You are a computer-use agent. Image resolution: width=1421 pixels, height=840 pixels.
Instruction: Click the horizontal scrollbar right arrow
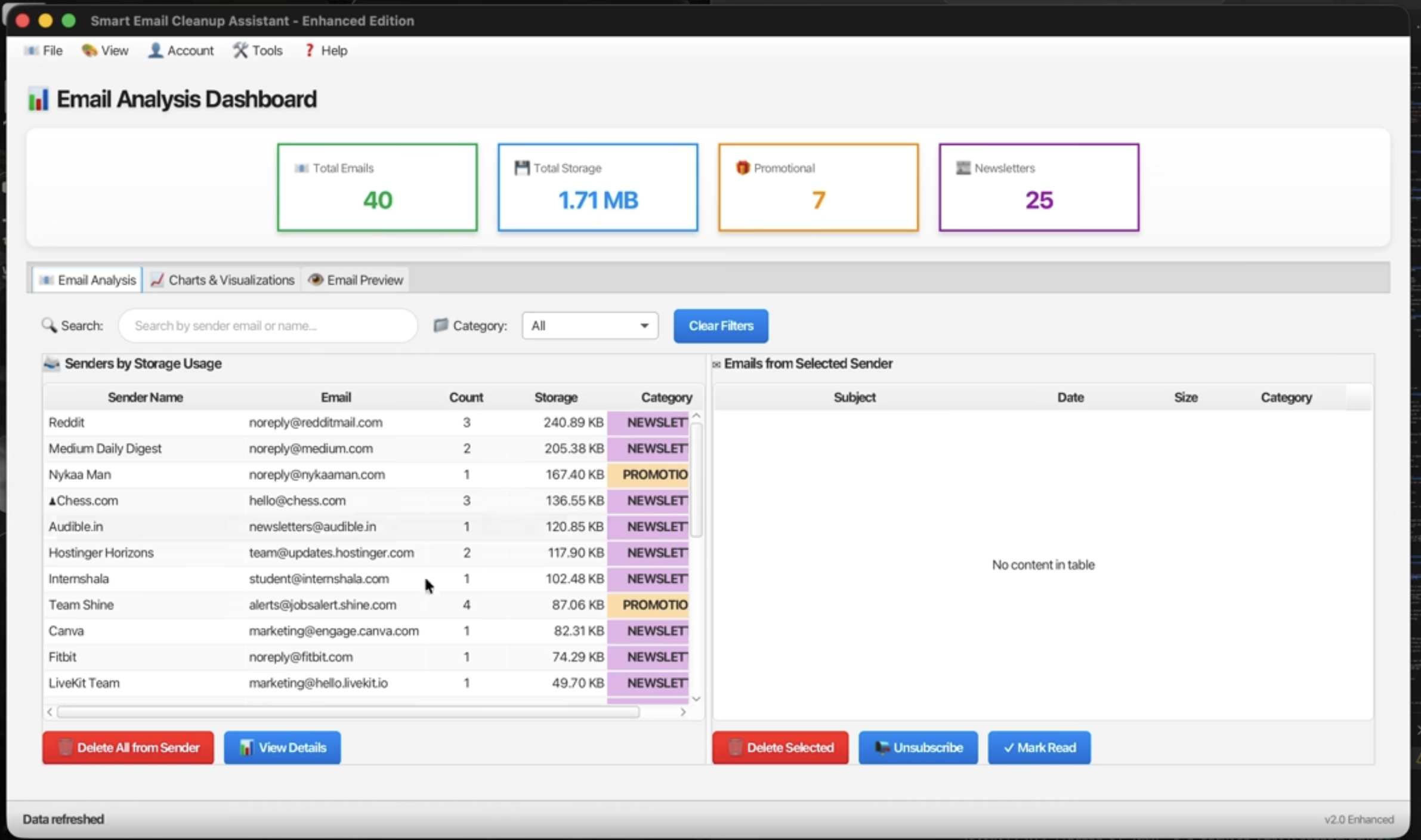(x=683, y=712)
